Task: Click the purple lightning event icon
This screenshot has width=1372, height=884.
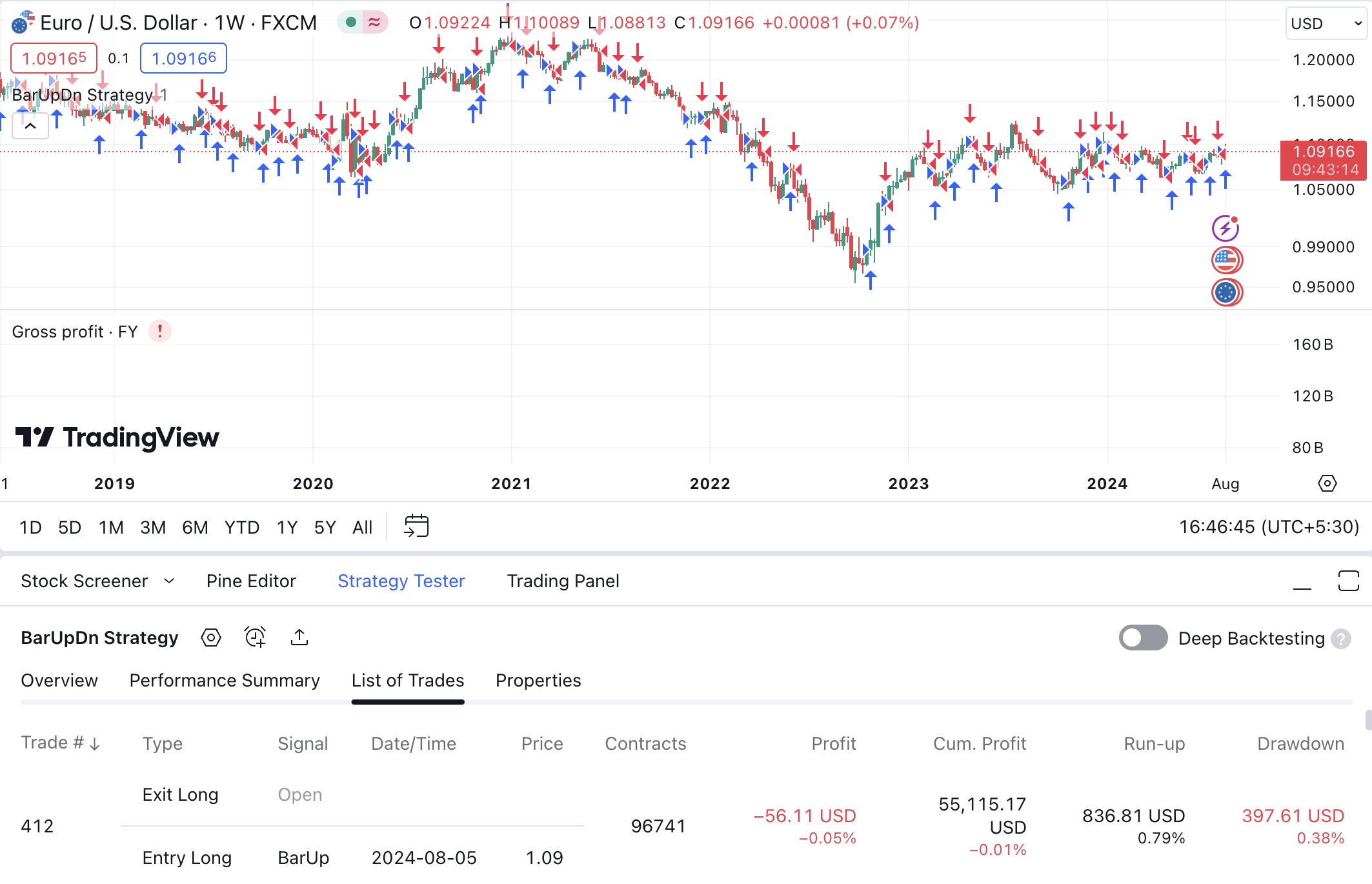Action: click(1226, 228)
